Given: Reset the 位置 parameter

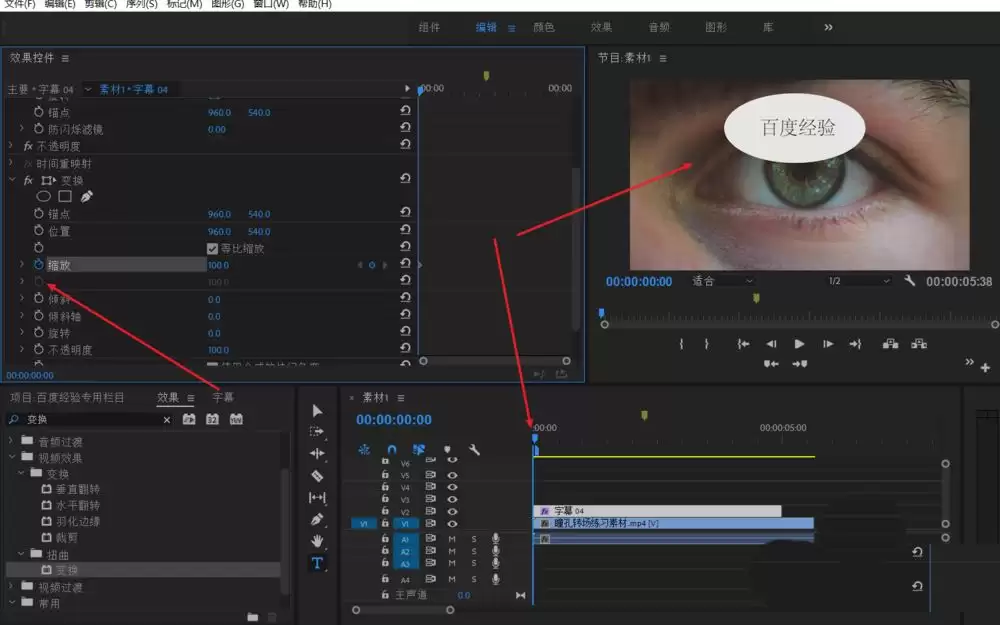Looking at the screenshot, I should point(405,231).
